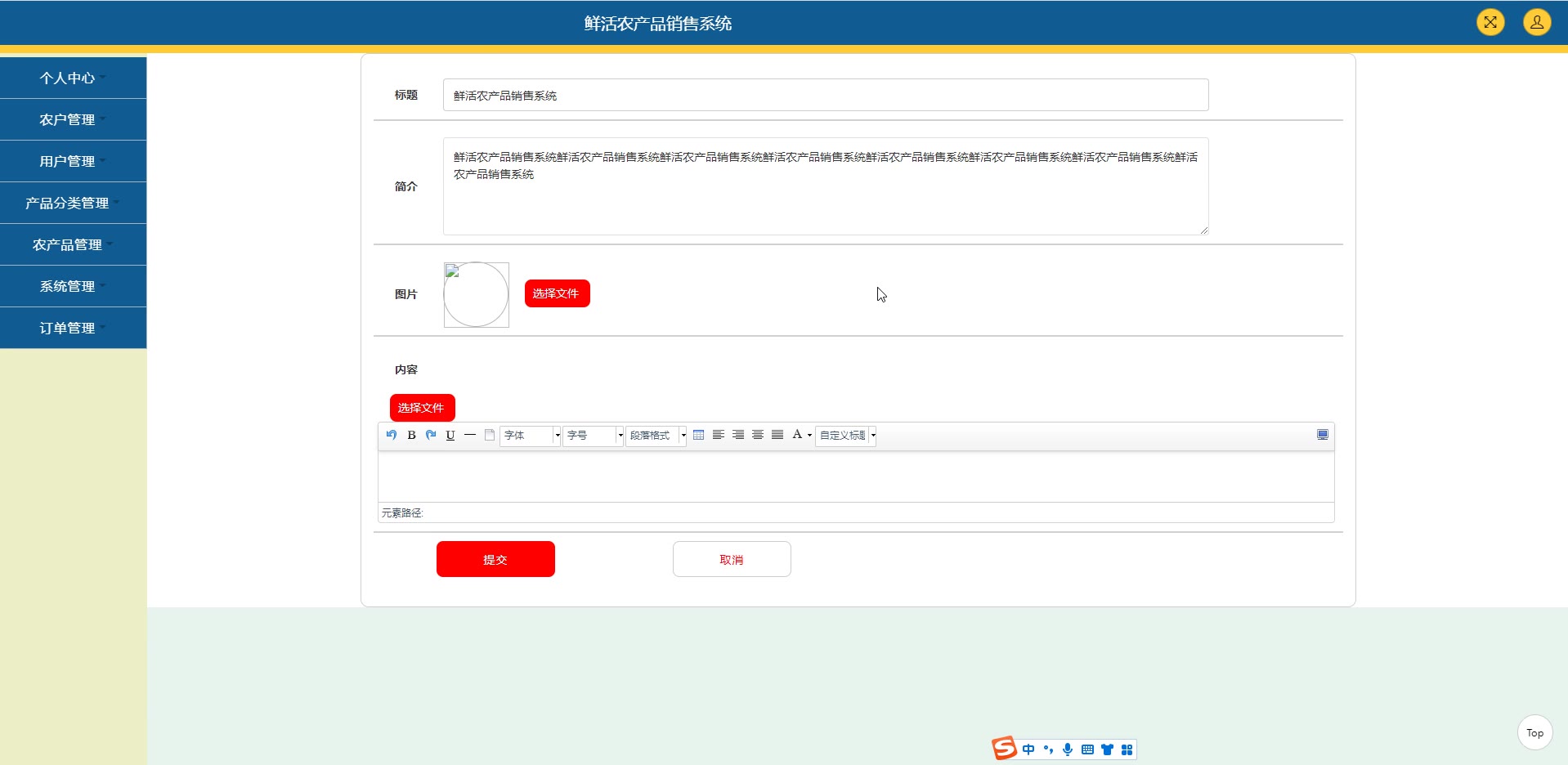Click into the 标题 title input field
Viewport: 1568px width, 765px height.
click(826, 95)
